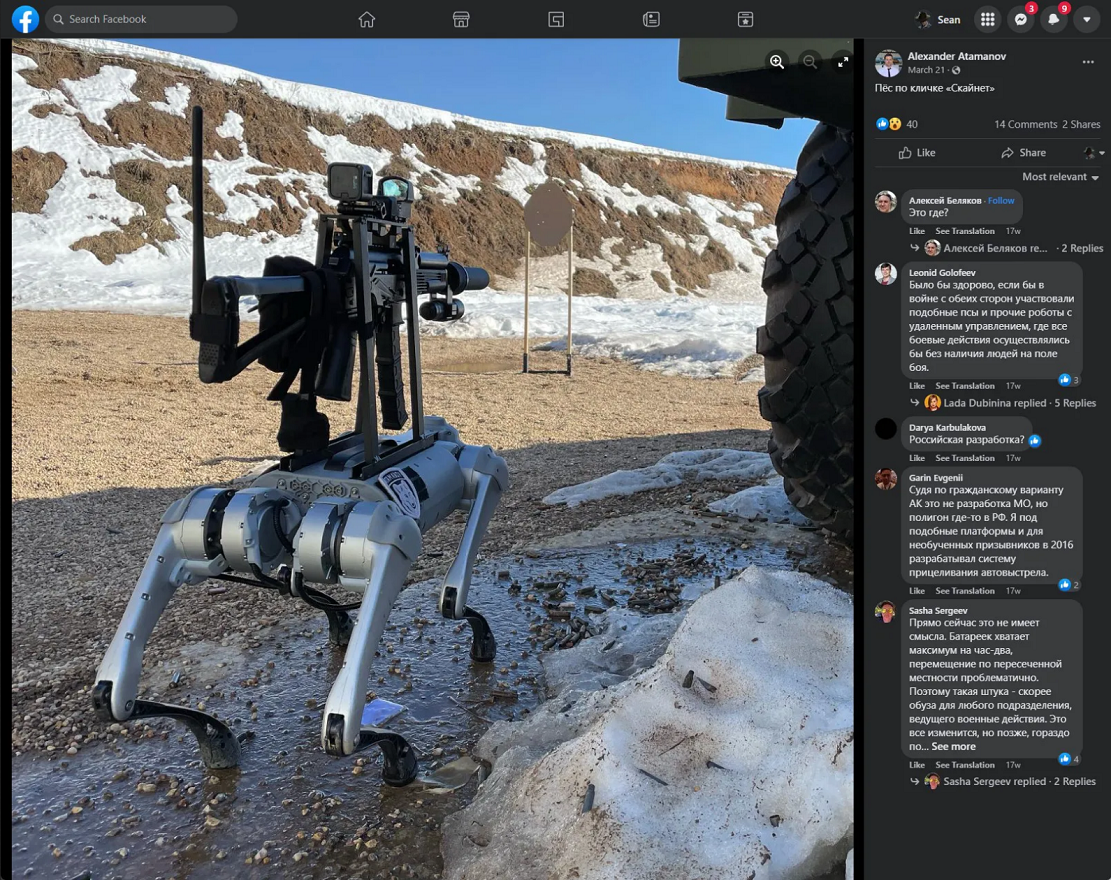Expand the account dropdown arrow
The width and height of the screenshot is (1111, 880).
point(1086,19)
